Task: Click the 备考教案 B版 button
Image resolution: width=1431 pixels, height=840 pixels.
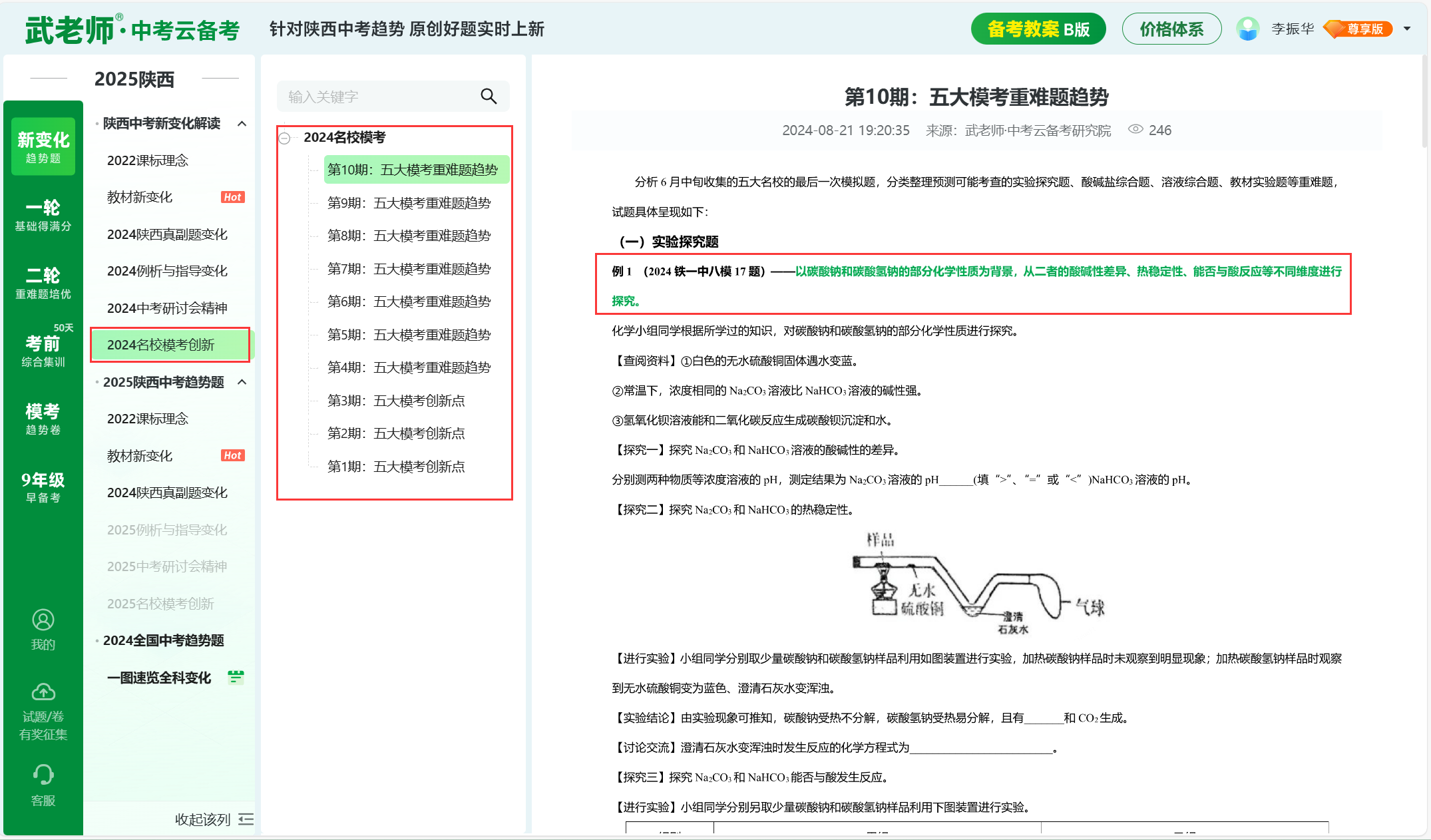Action: [x=1038, y=29]
